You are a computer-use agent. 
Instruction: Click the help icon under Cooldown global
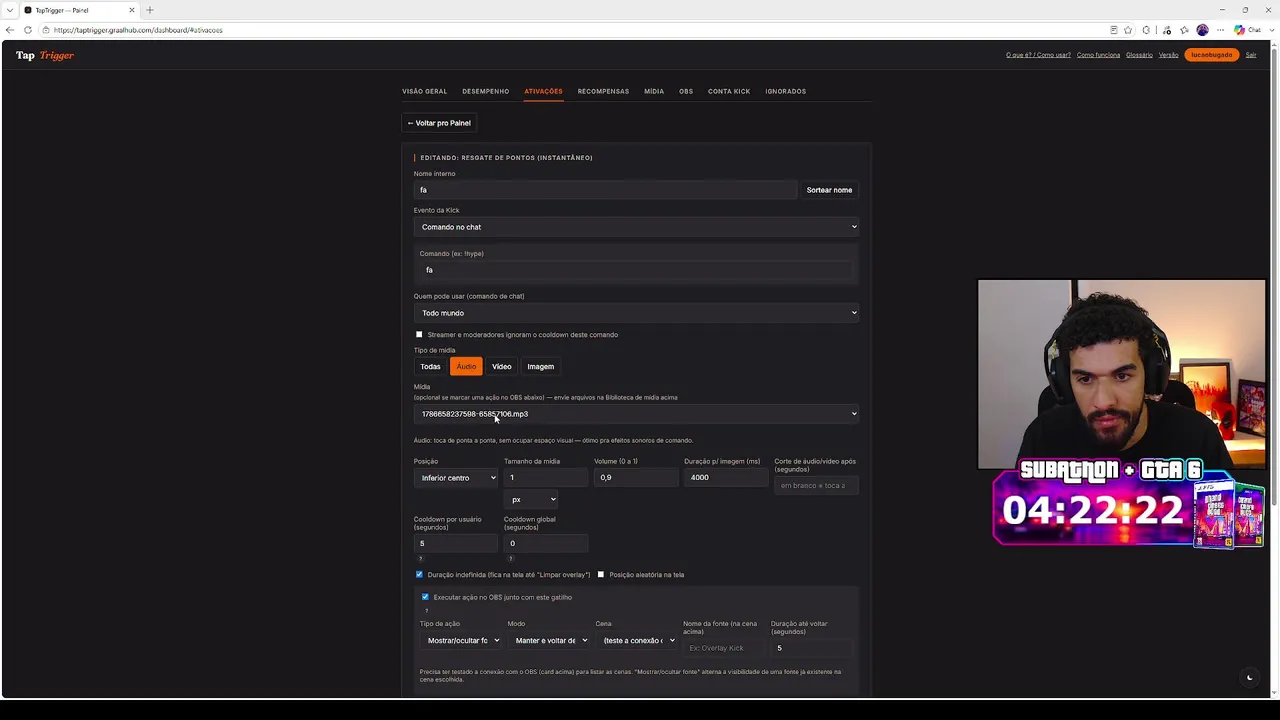[510, 558]
